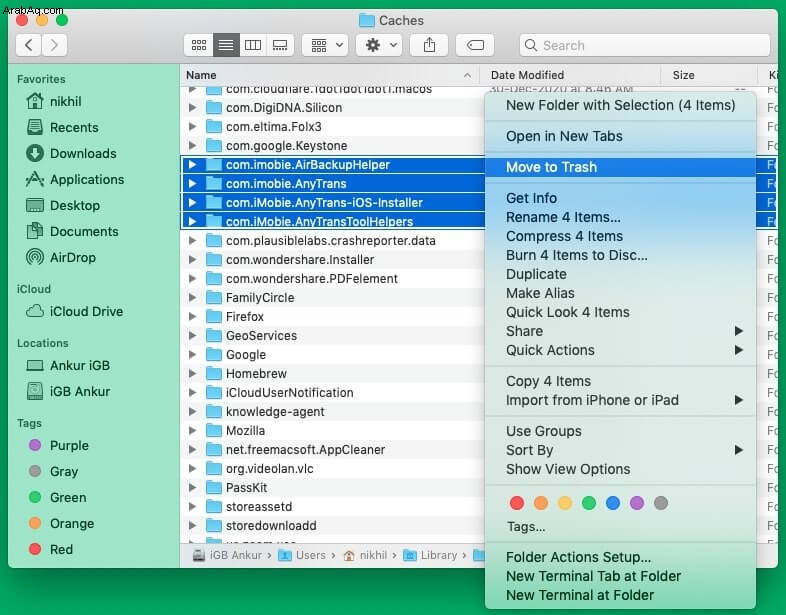Open the Sort By submenu

point(620,450)
